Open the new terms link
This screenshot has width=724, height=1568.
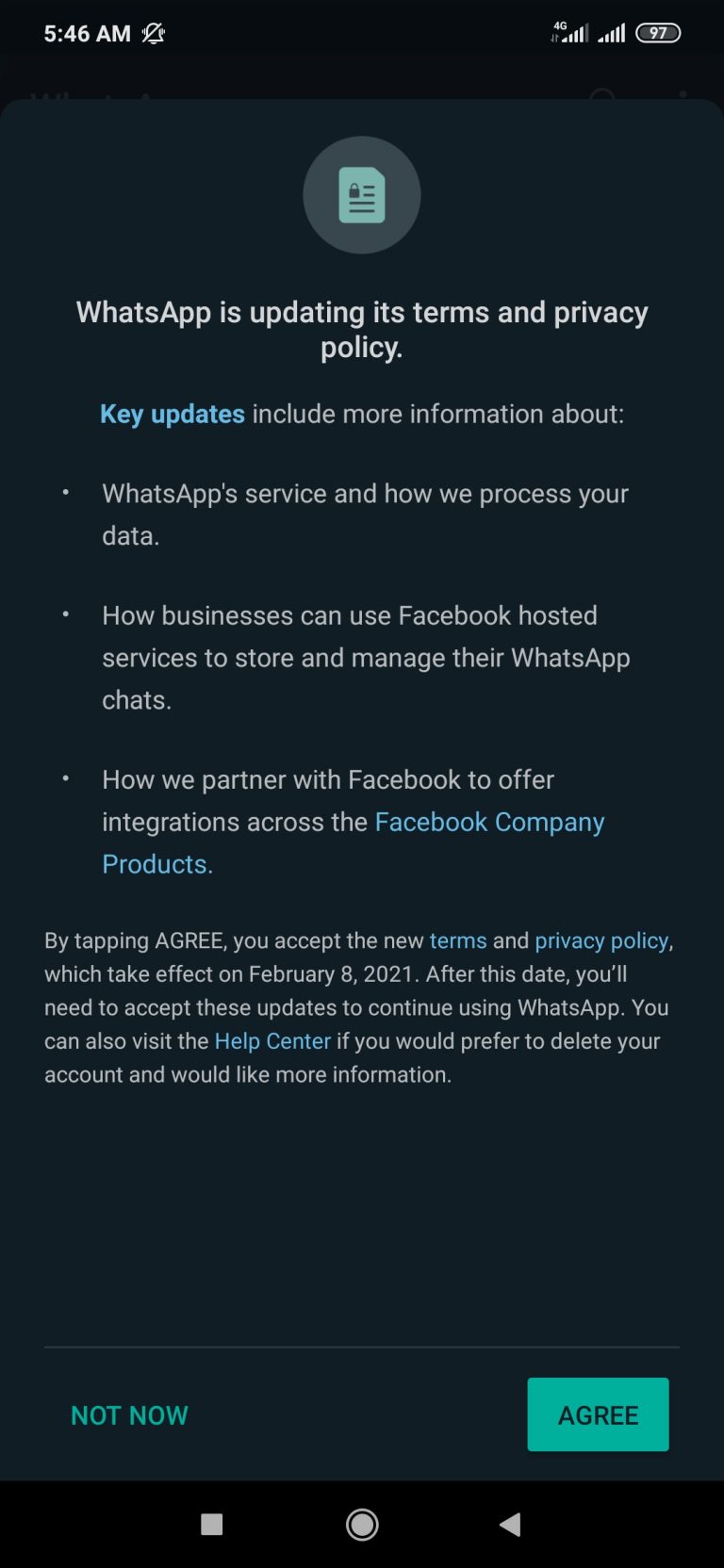[458, 940]
